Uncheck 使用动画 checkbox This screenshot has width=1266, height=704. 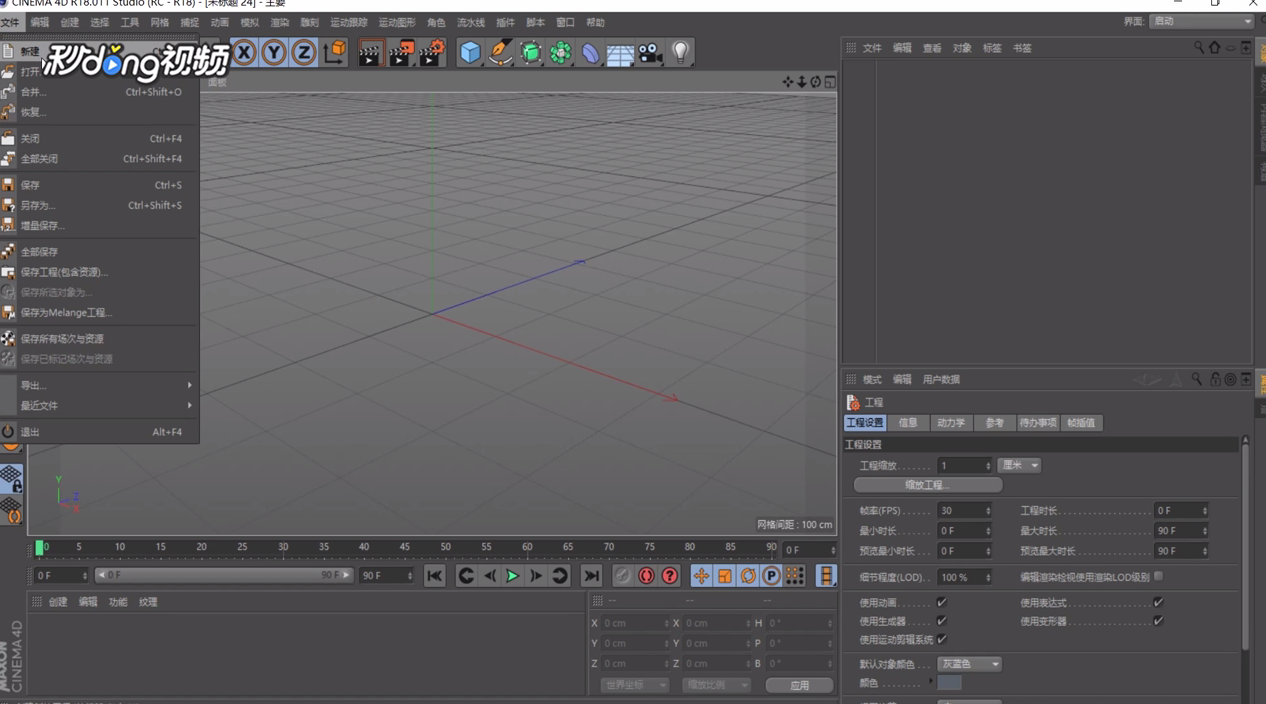click(941, 603)
